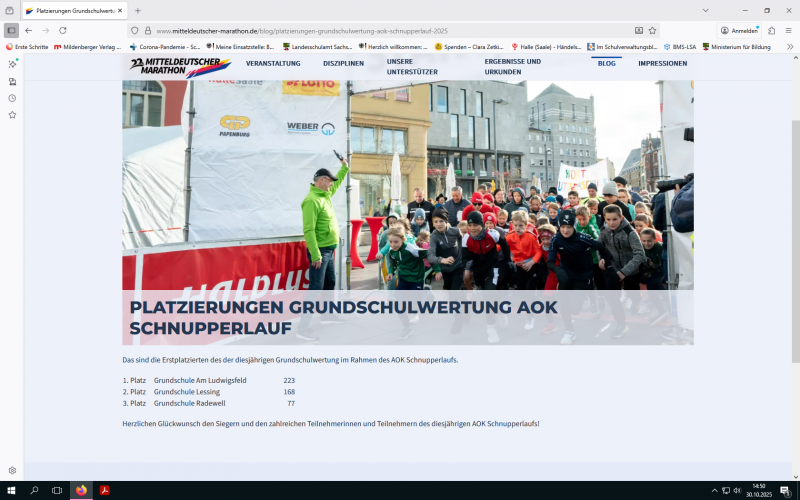800x500 pixels.
Task: Open Adobe Acrobat from the taskbar
Action: tap(103, 490)
